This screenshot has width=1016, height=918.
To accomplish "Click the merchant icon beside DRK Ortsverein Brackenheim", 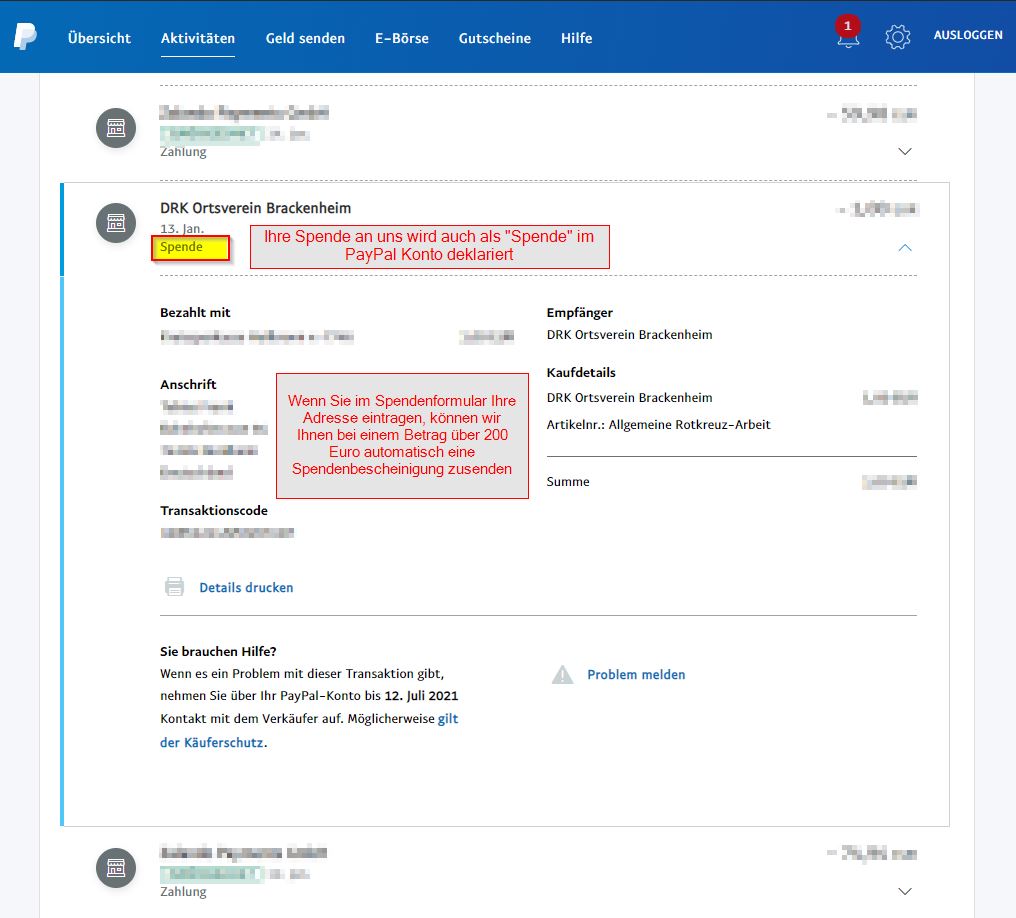I will point(116,223).
